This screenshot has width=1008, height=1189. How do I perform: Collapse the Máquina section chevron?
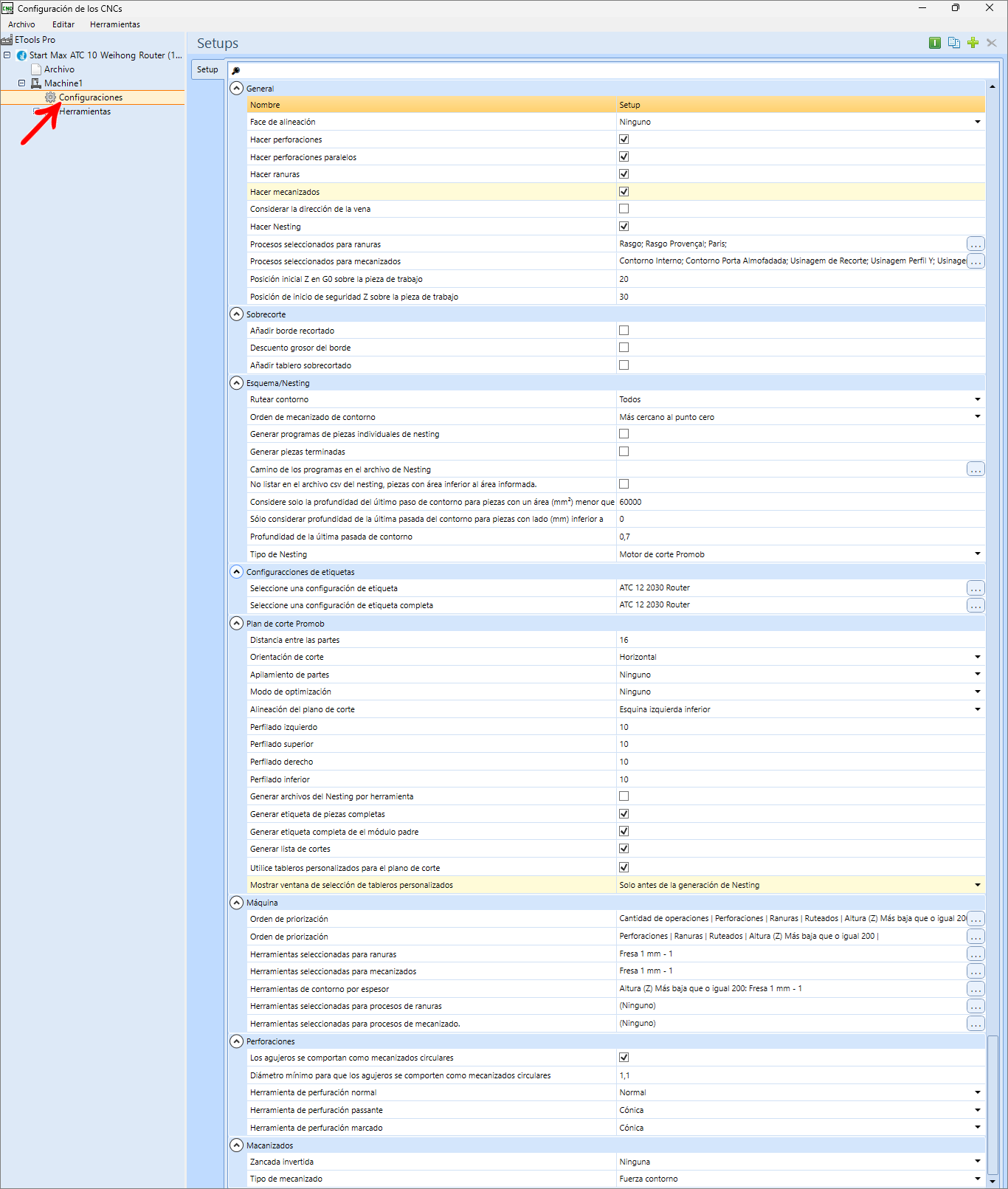[x=236, y=902]
